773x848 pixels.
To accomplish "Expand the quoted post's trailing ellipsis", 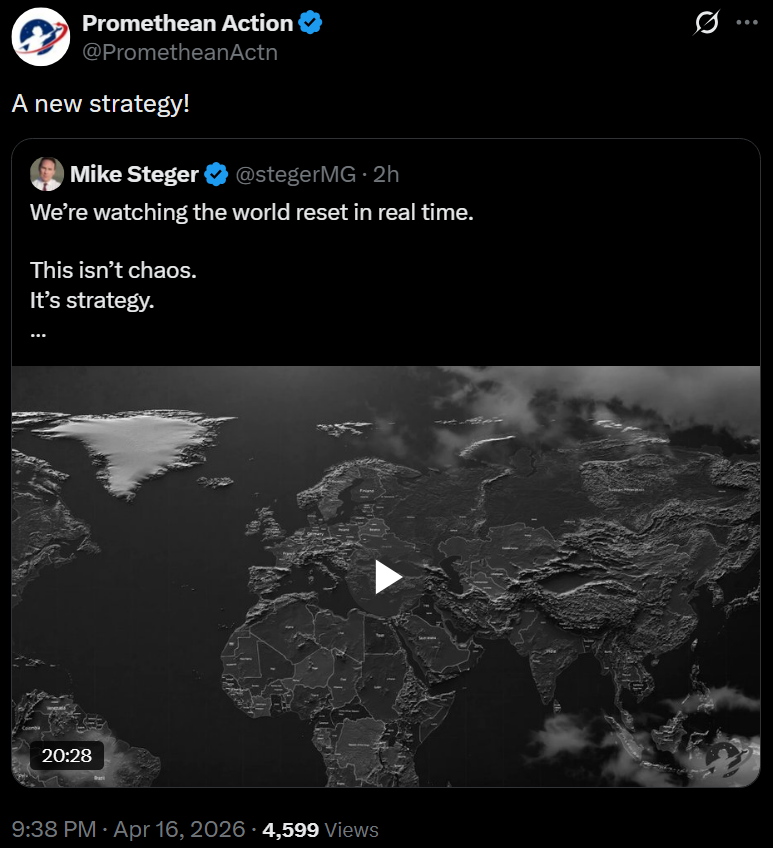I will [38, 330].
